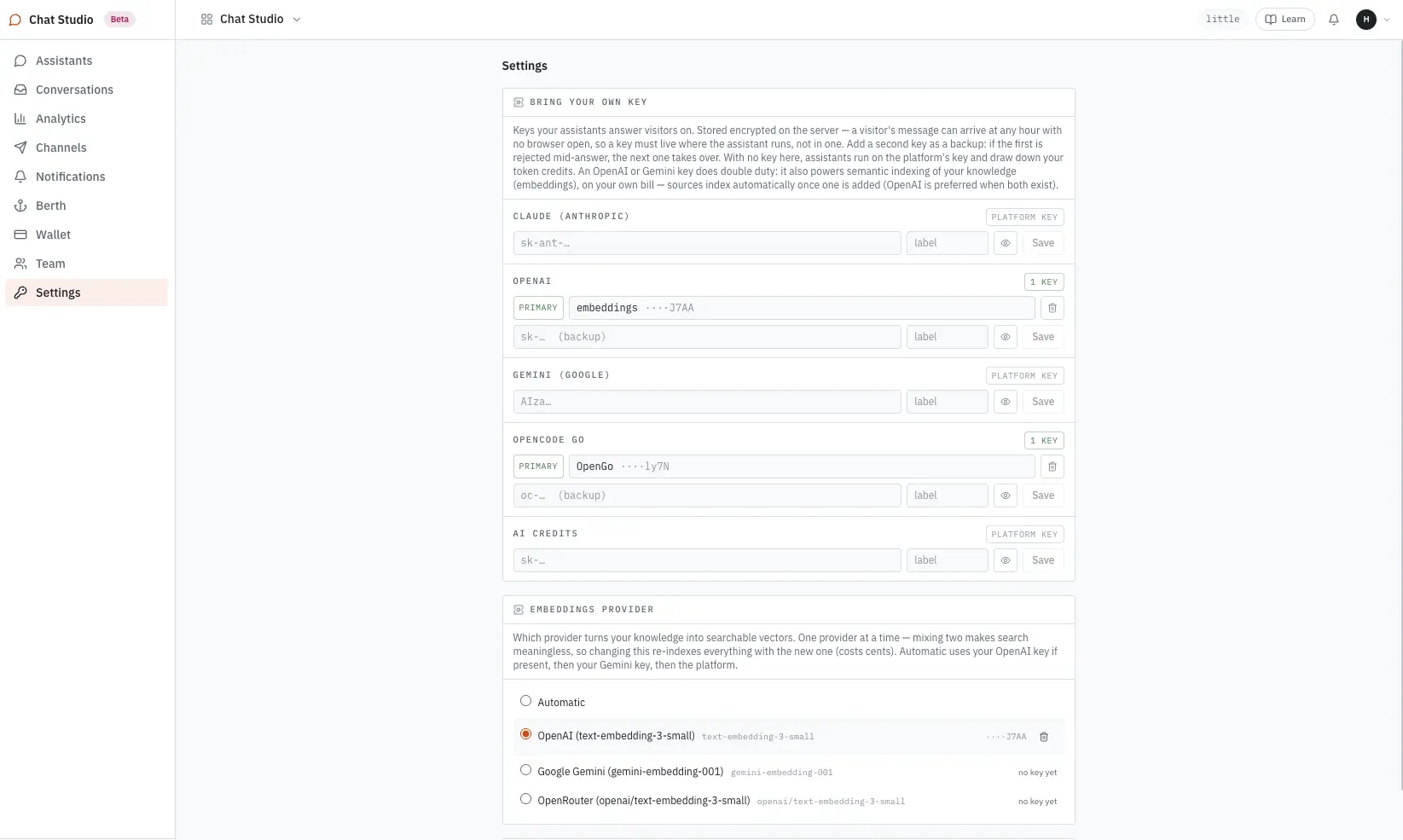The width and height of the screenshot is (1403, 840).
Task: Click the Chat Studio grid icon
Action: pos(206,20)
